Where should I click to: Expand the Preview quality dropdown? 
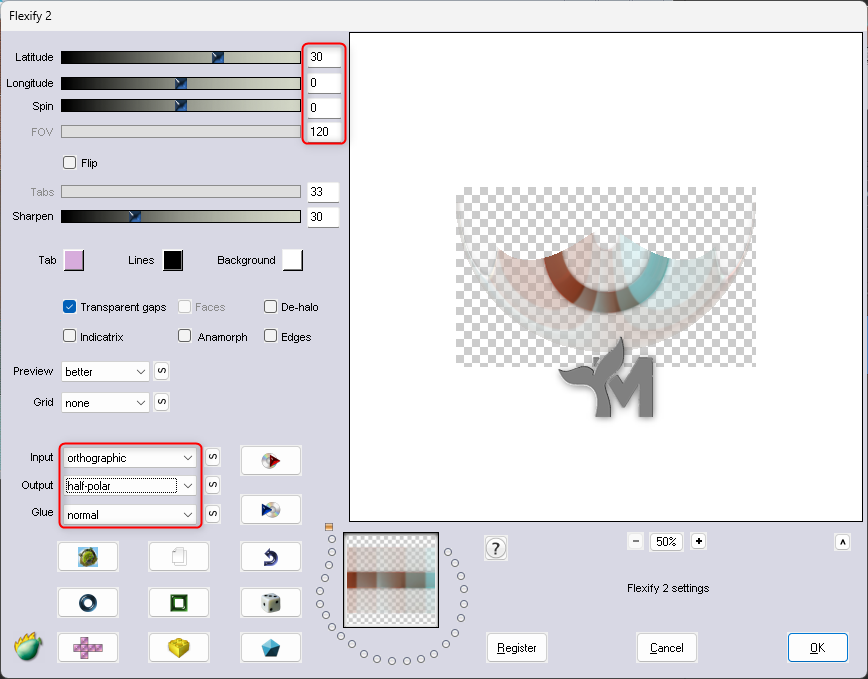coord(105,372)
